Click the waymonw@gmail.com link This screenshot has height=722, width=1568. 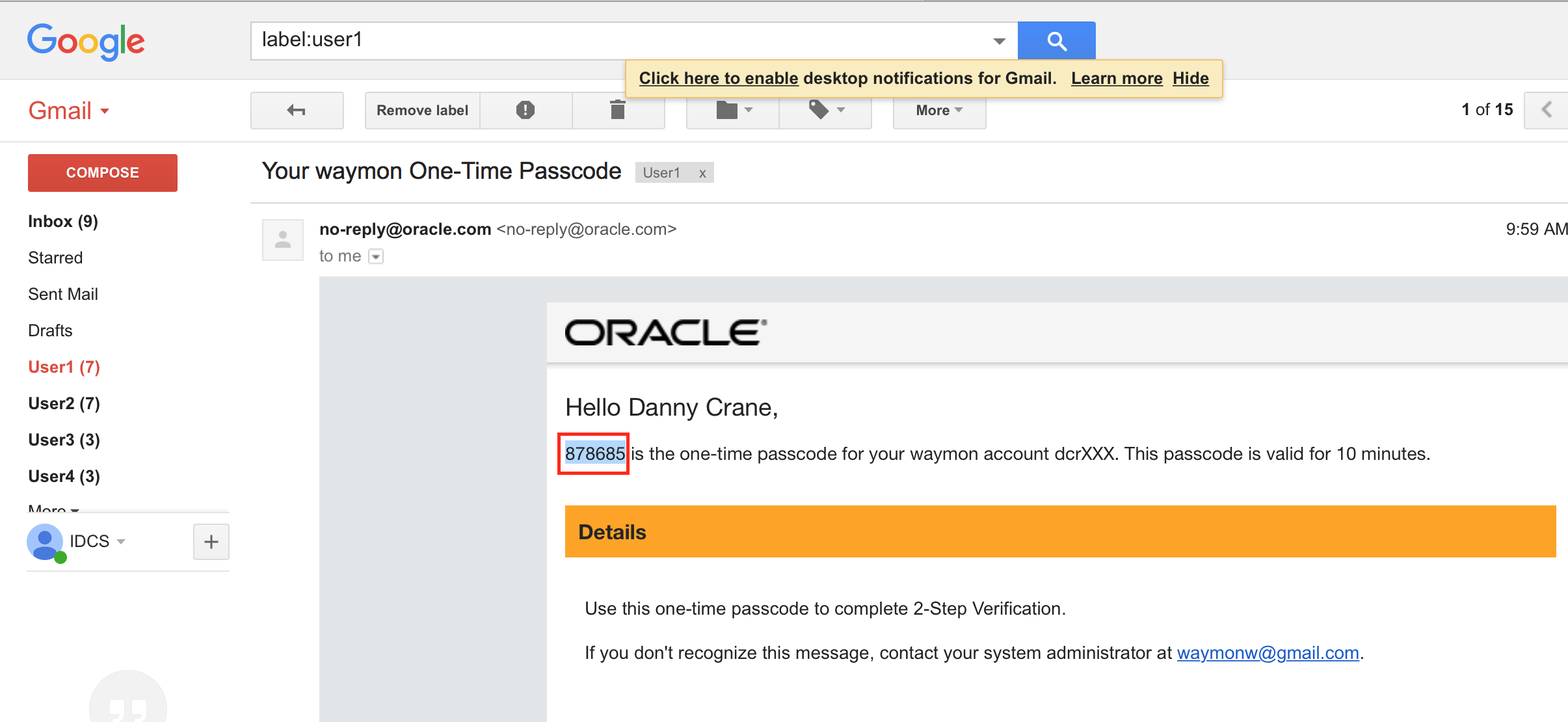1268,653
